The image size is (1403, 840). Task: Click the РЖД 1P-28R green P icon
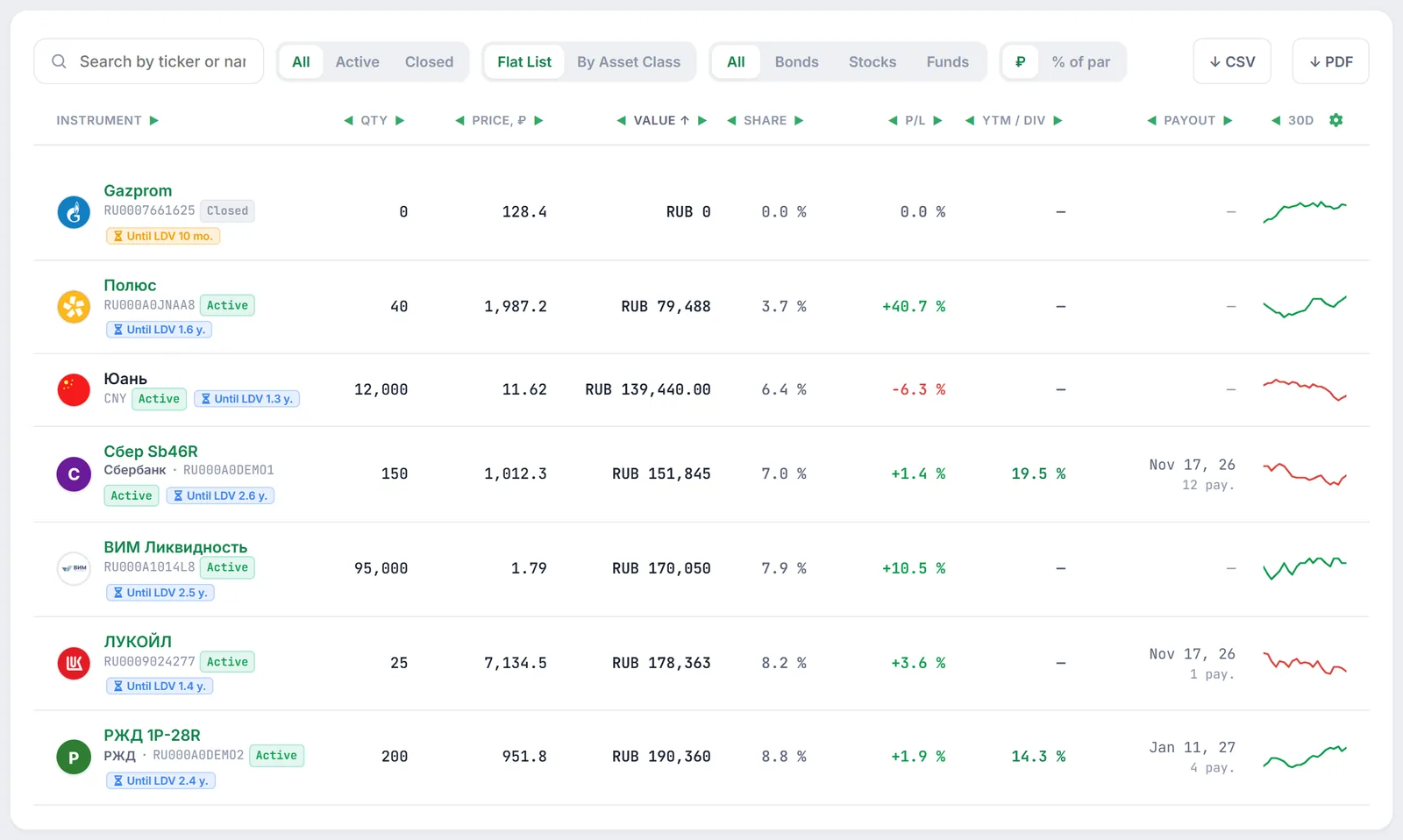coord(74,757)
